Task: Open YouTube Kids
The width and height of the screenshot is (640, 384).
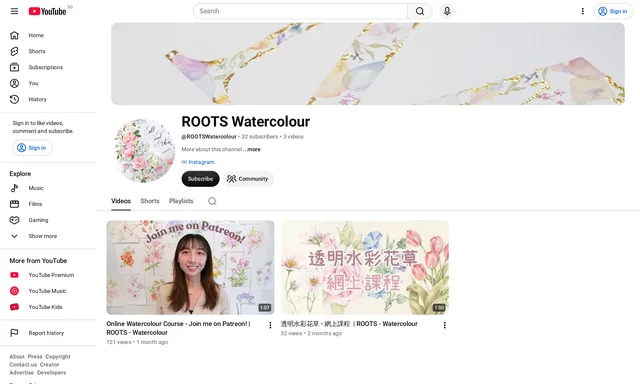Action: 48,307
